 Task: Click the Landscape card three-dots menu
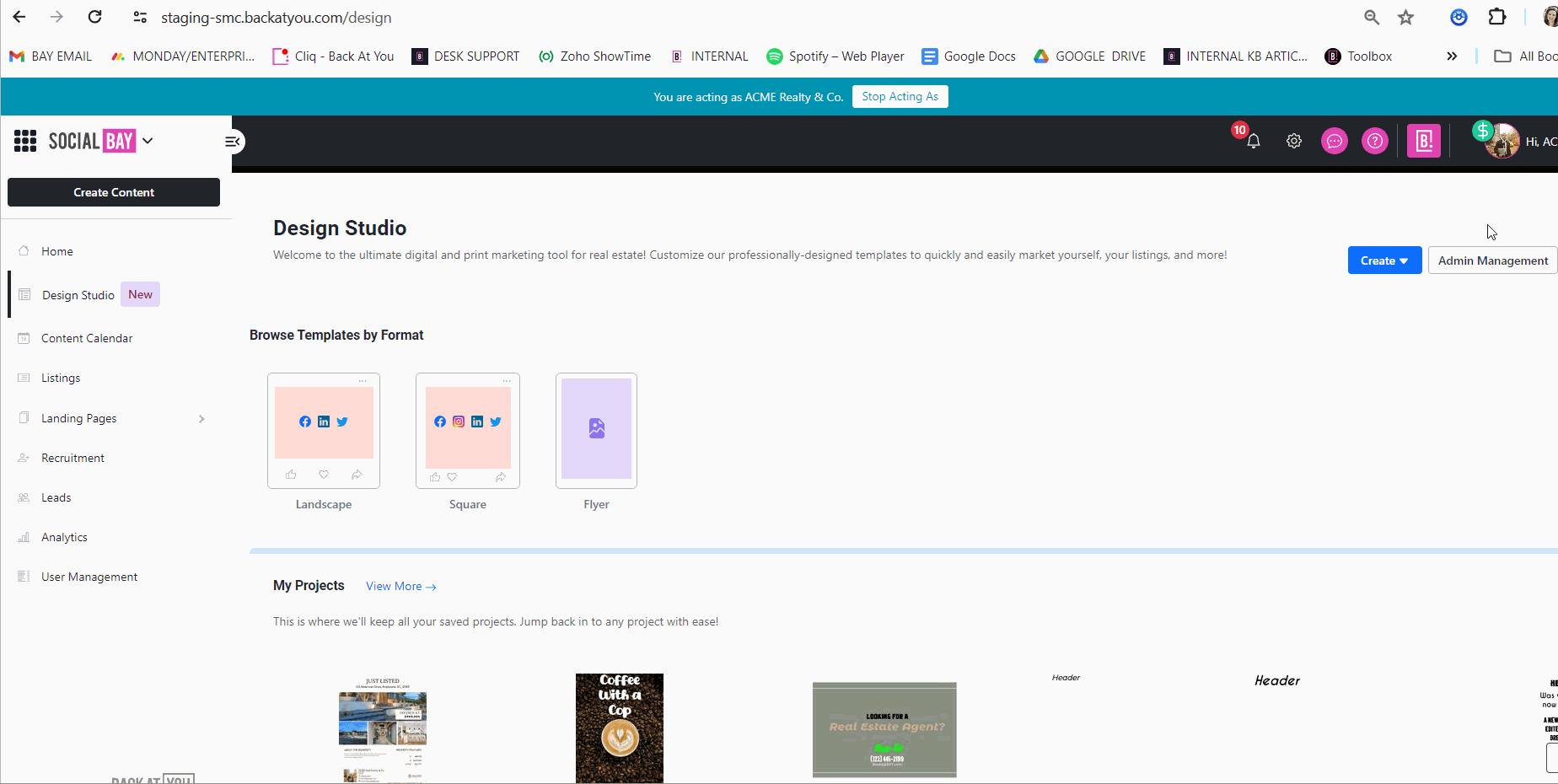(363, 381)
